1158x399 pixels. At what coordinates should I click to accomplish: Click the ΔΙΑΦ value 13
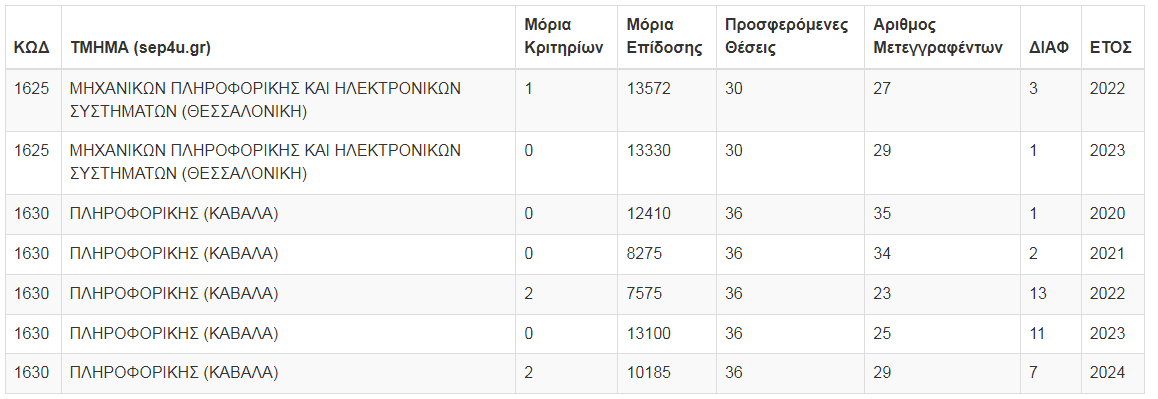[1038, 293]
